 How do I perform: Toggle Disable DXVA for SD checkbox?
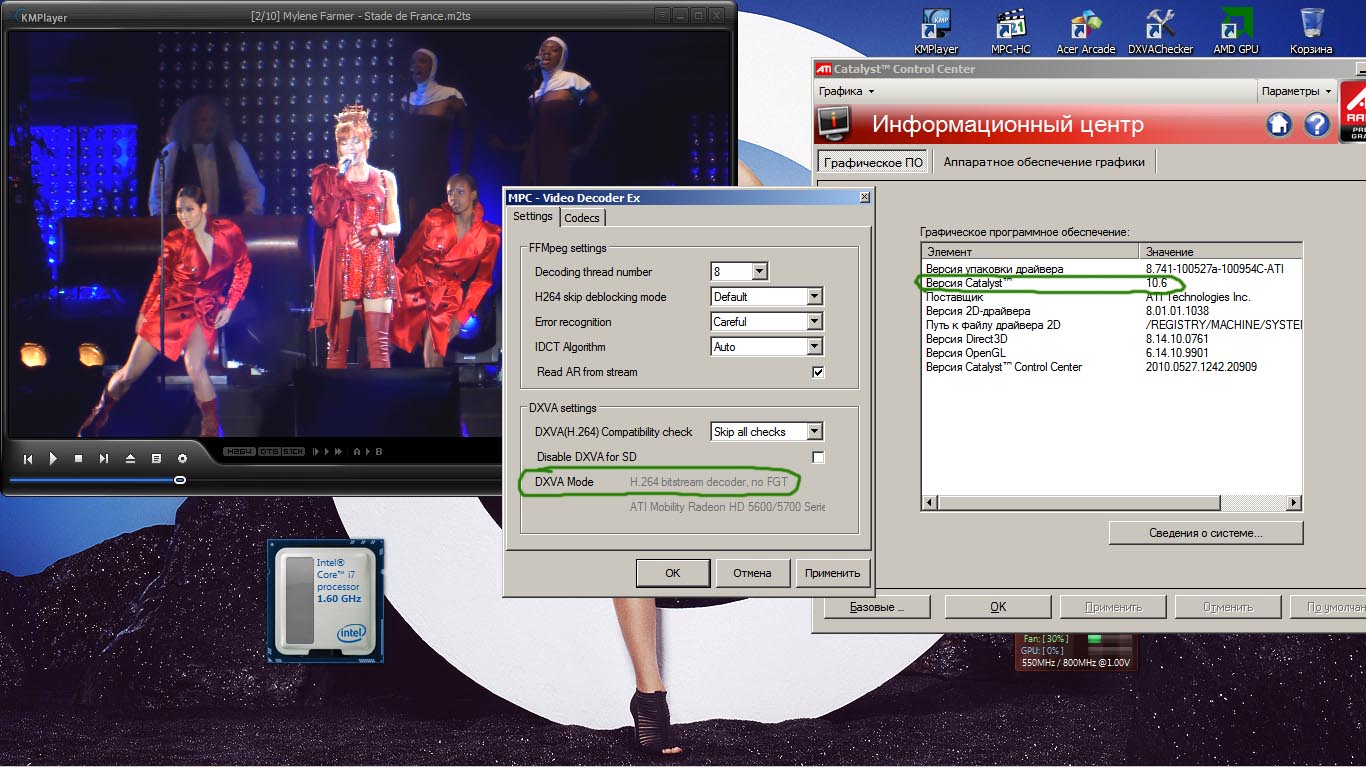point(818,457)
